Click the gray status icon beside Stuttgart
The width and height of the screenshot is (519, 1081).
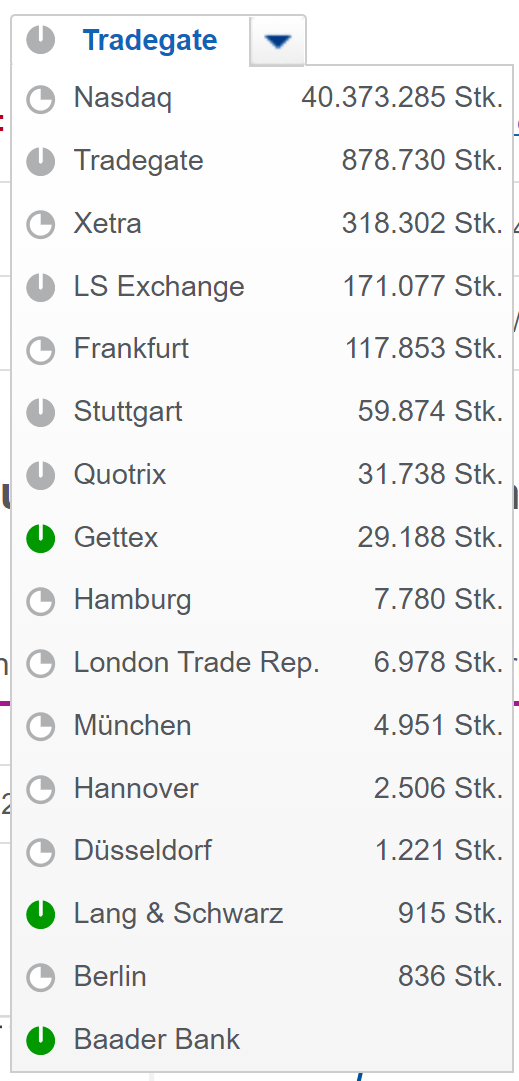[x=41, y=412]
